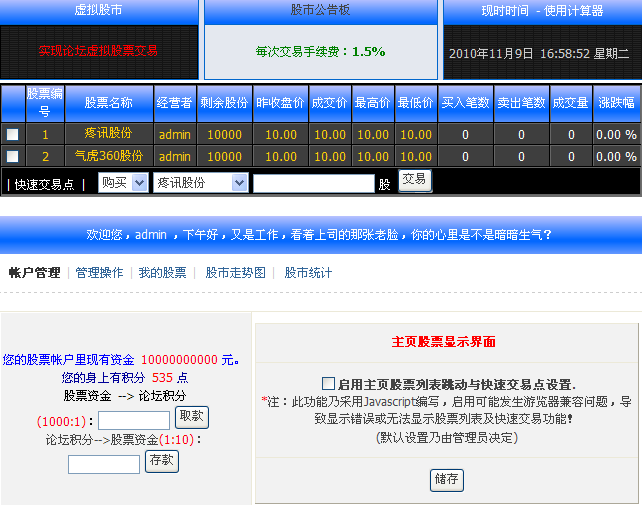This screenshot has width=642, height=505.
Task: Click 10000 remaining shares in 疼讯股份 row
Action: [x=224, y=134]
